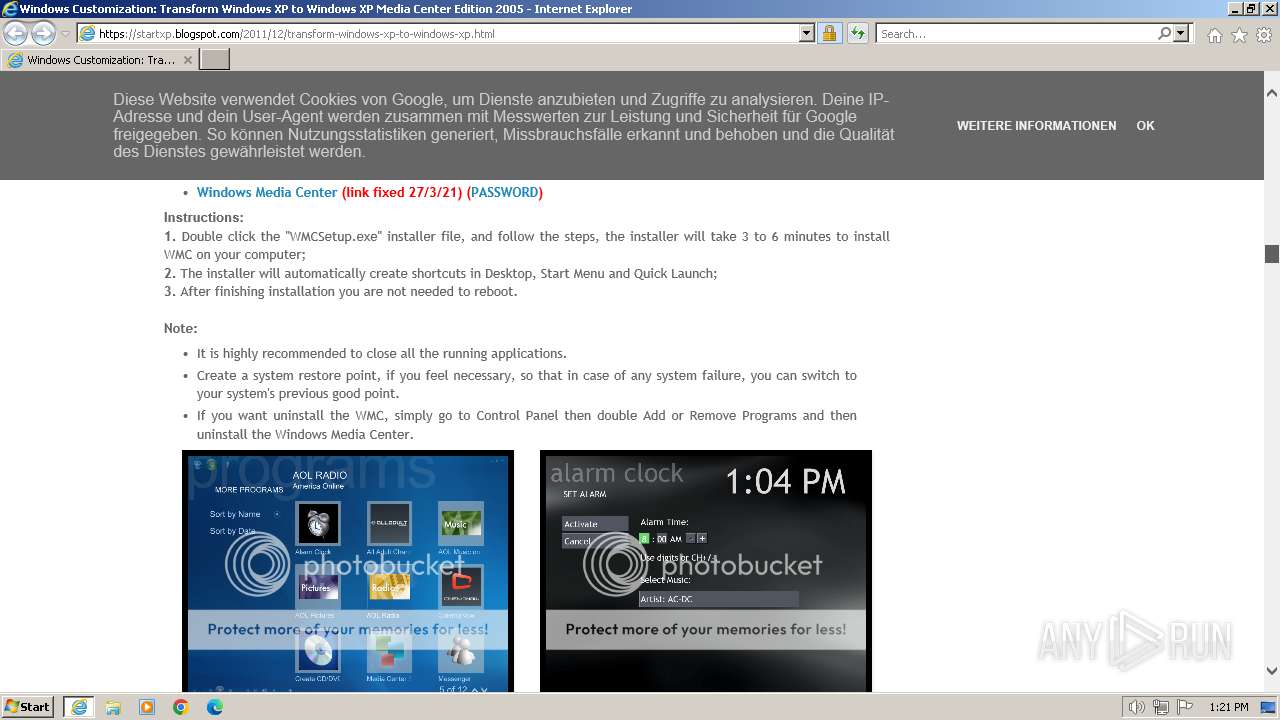Click the Search input box
Image resolution: width=1280 pixels, height=720 pixels.
[1016, 33]
